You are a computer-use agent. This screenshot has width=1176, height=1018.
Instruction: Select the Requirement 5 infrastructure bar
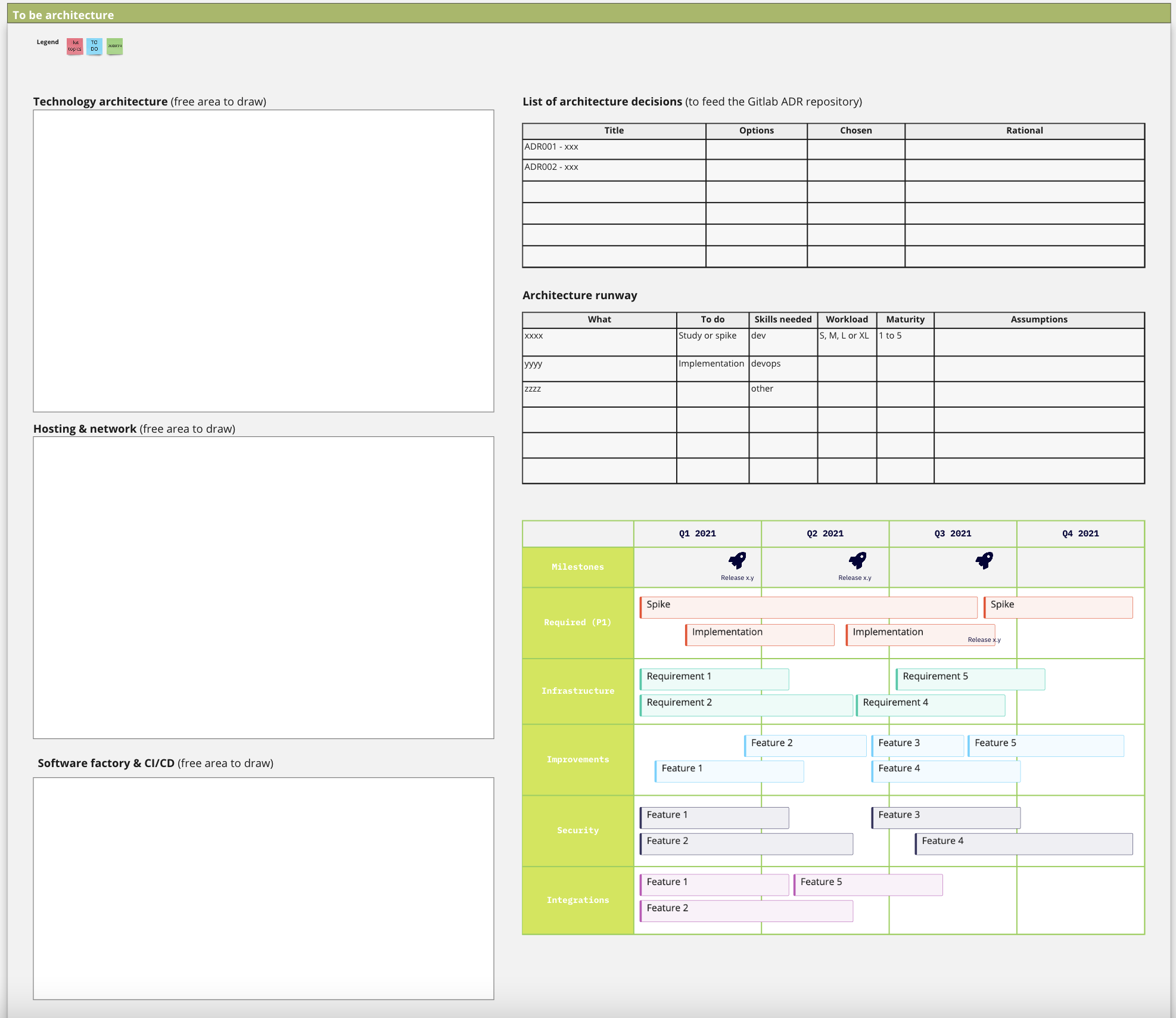point(970,679)
